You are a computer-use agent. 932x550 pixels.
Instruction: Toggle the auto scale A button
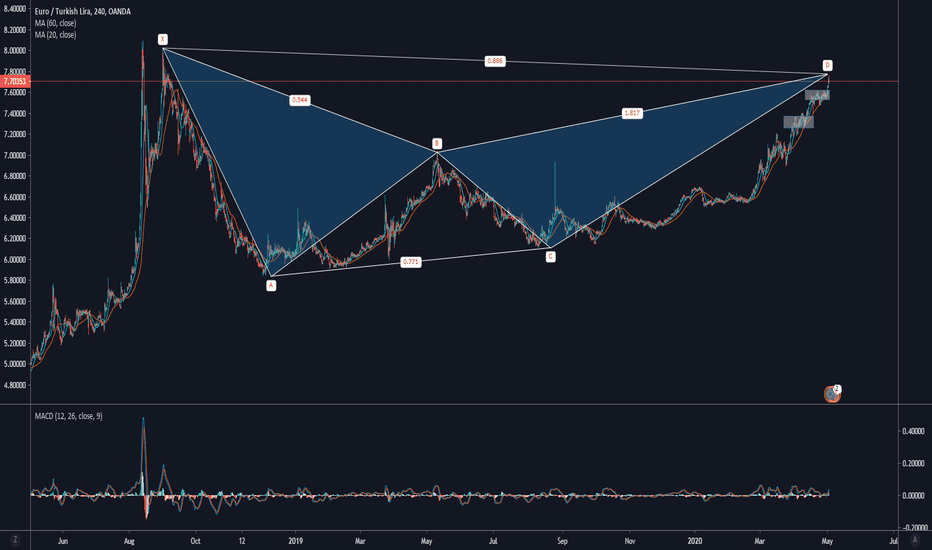tap(915, 540)
